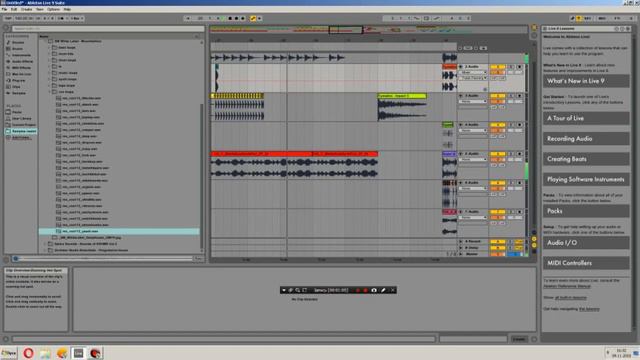Click pencil icon on recorder overlay toolbar

(383, 290)
